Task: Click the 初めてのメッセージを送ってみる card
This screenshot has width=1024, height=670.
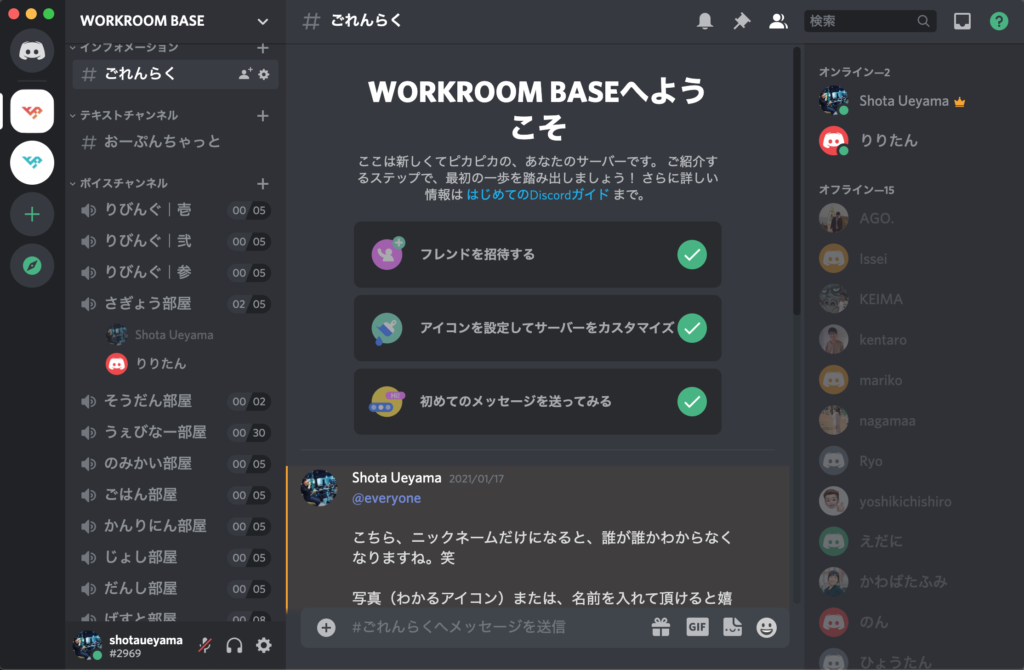Action: [x=537, y=402]
